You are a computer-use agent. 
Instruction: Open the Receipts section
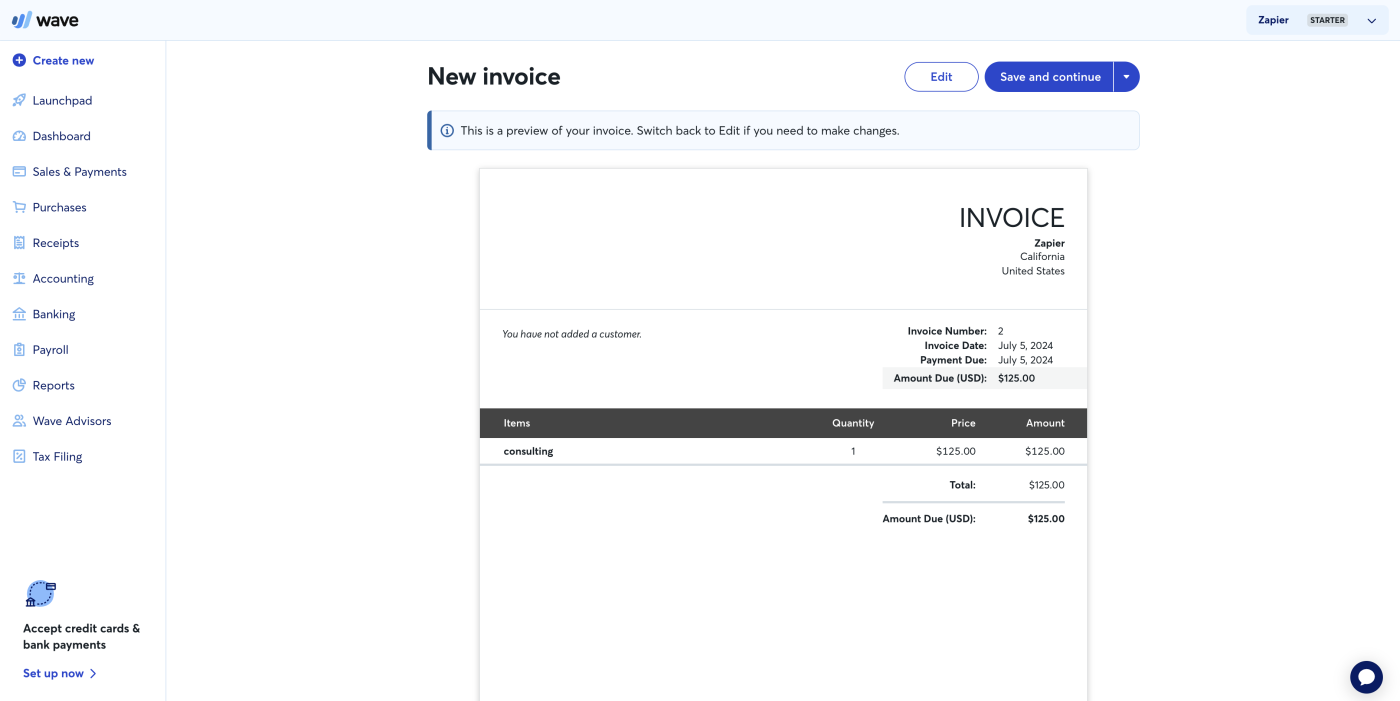pyautogui.click(x=55, y=243)
